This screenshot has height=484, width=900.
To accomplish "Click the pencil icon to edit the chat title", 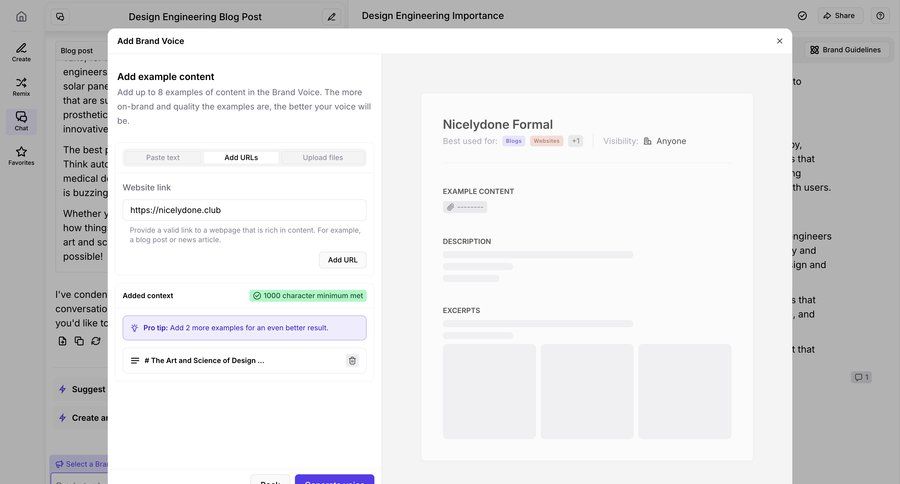I will pyautogui.click(x=331, y=17).
